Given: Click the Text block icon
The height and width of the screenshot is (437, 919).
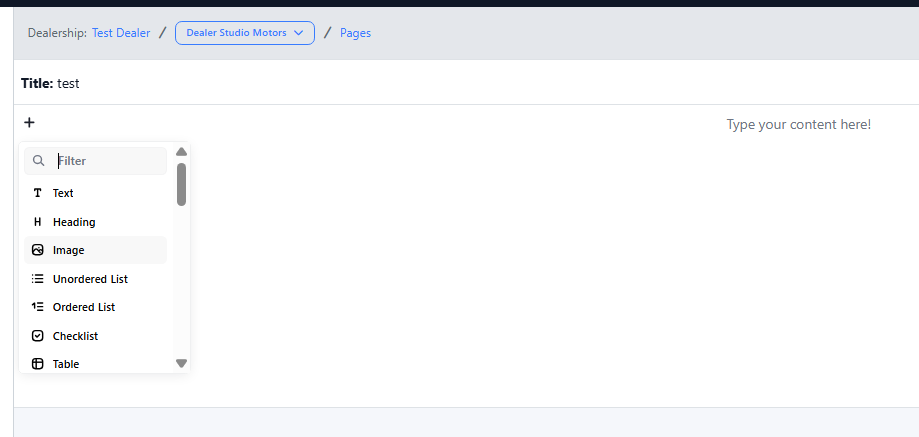Looking at the screenshot, I should (38, 193).
